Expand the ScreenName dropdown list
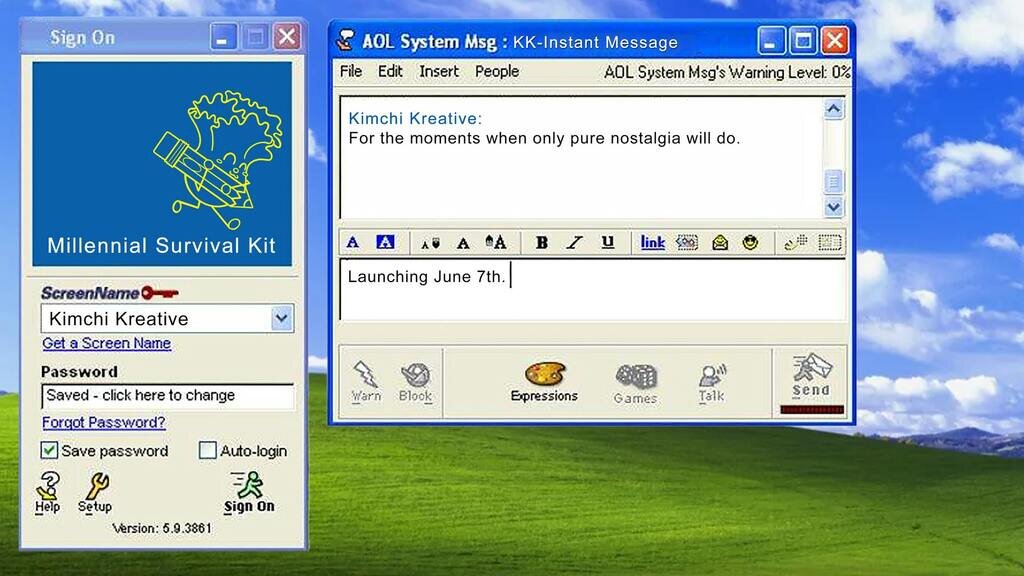Viewport: 1024px width, 576px height. tap(282, 319)
